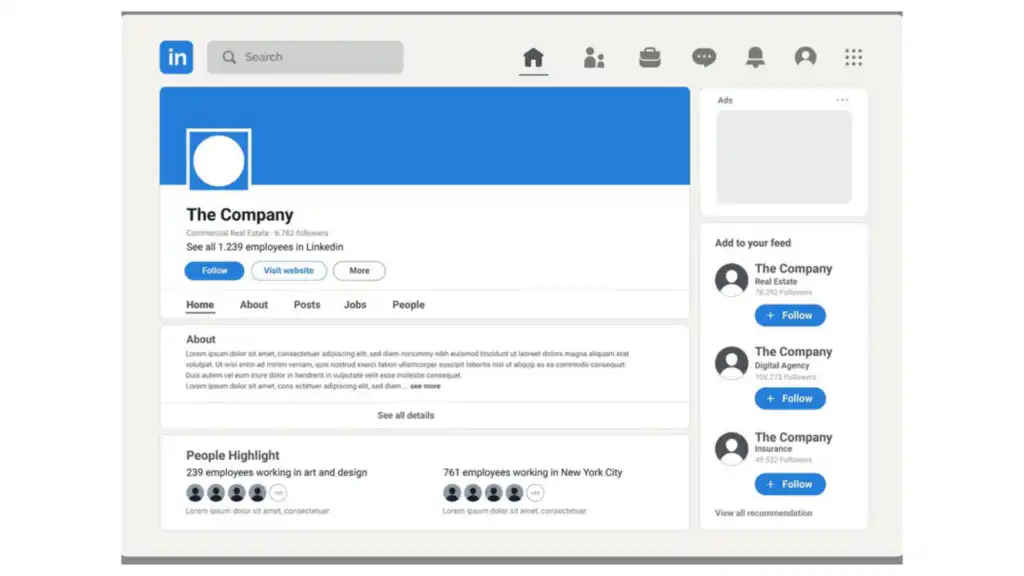Open the Posts tab
Viewport: 1024px width, 576px height.
[x=306, y=304]
